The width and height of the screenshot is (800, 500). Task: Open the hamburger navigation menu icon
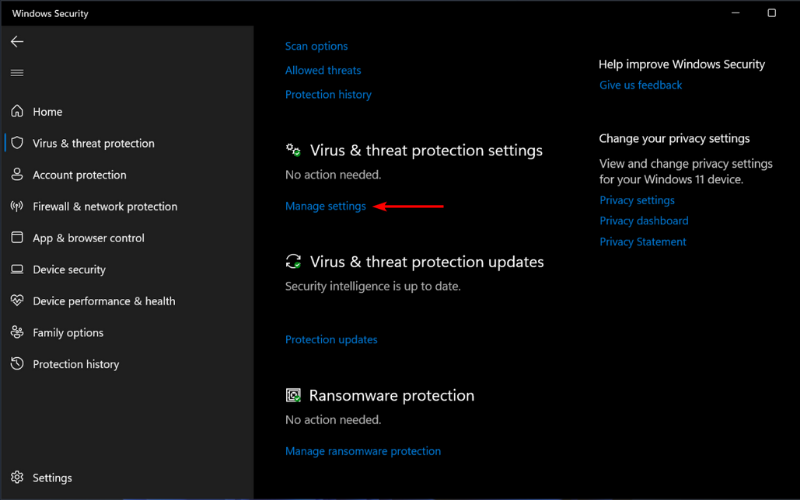point(17,72)
